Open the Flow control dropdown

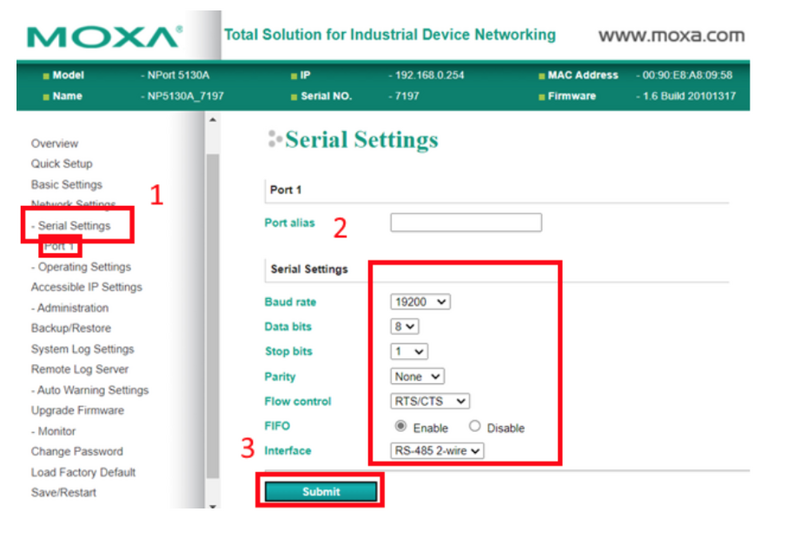click(430, 401)
